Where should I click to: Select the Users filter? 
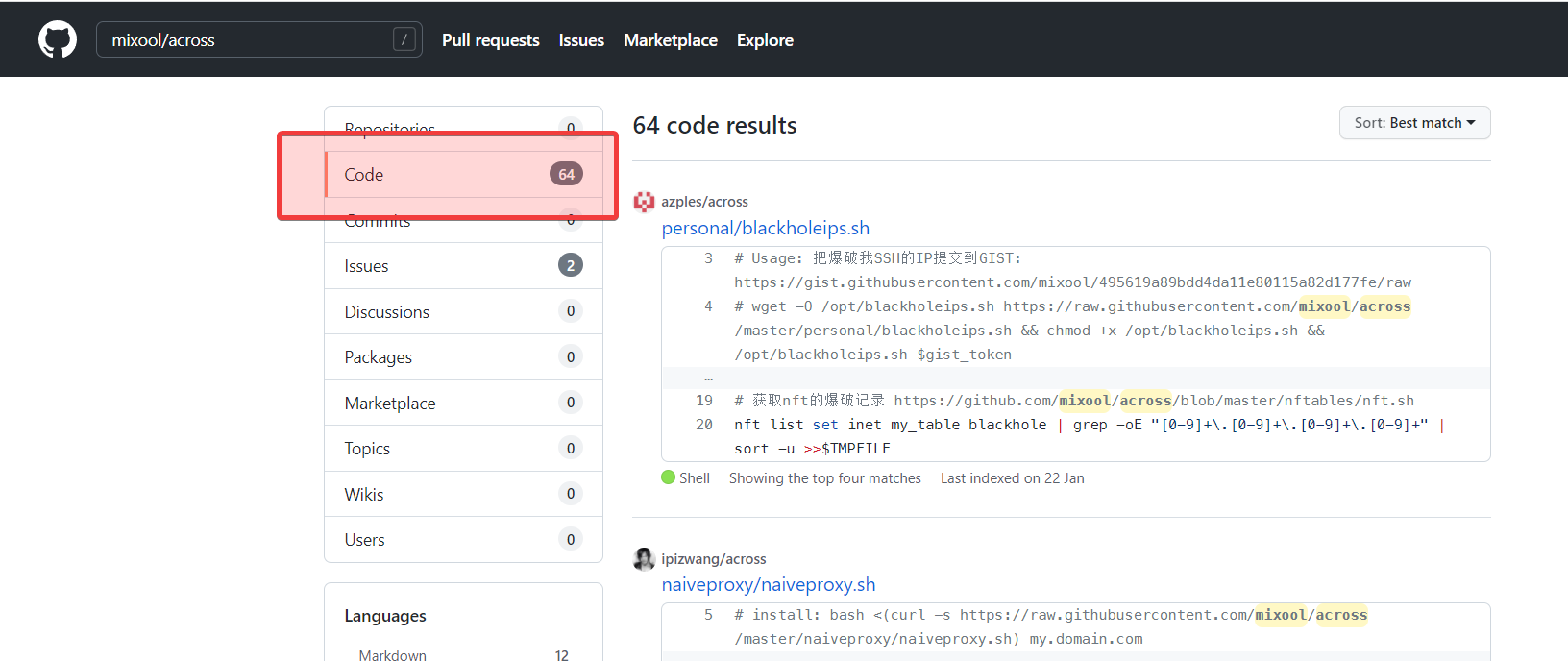pos(464,540)
